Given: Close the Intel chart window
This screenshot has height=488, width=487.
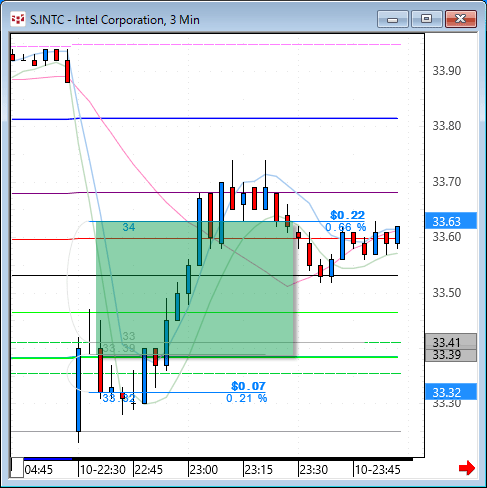Looking at the screenshot, I should tap(461, 19).
